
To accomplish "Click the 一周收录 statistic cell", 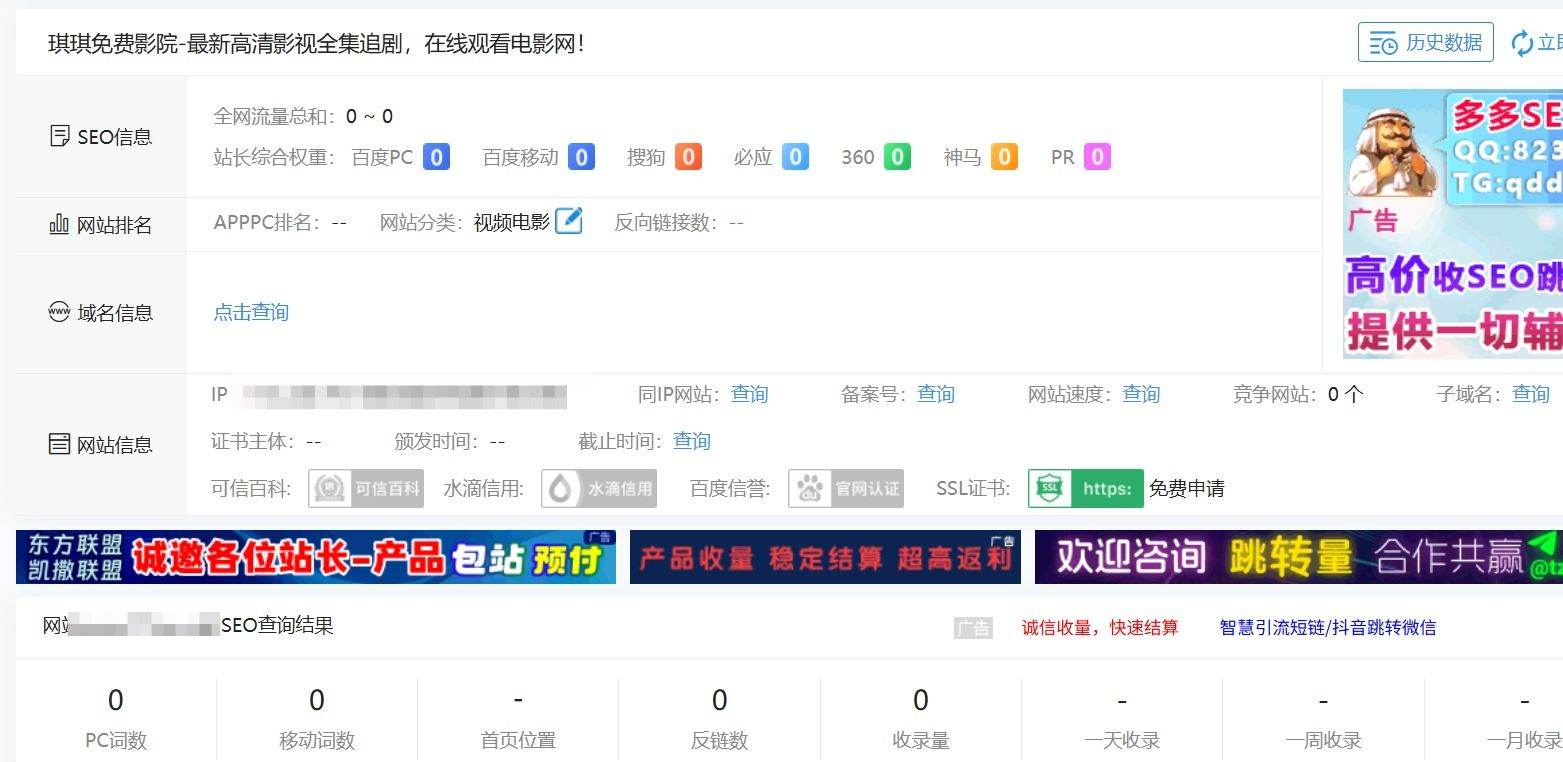I will tap(1323, 720).
